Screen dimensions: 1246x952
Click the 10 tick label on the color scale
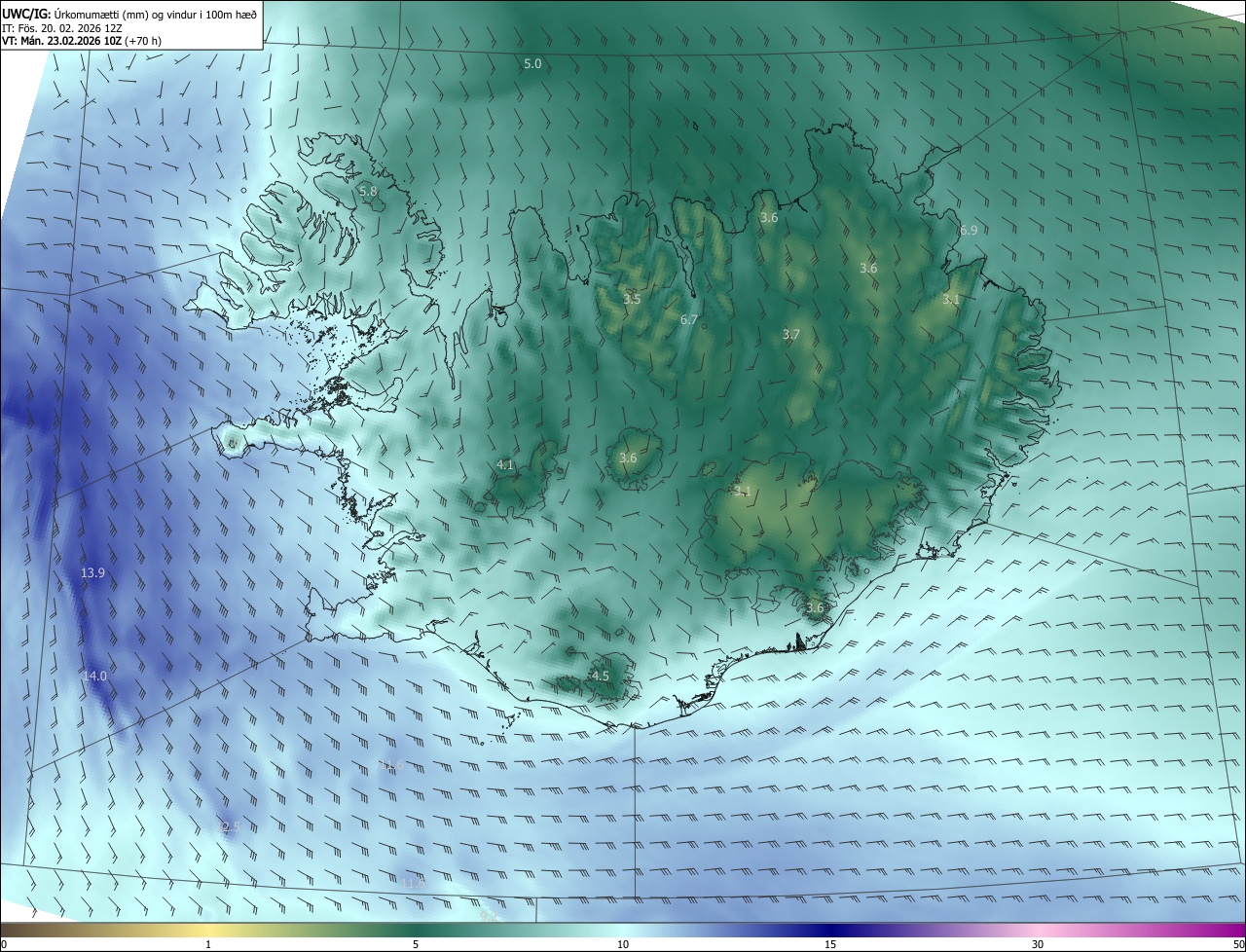click(x=623, y=945)
